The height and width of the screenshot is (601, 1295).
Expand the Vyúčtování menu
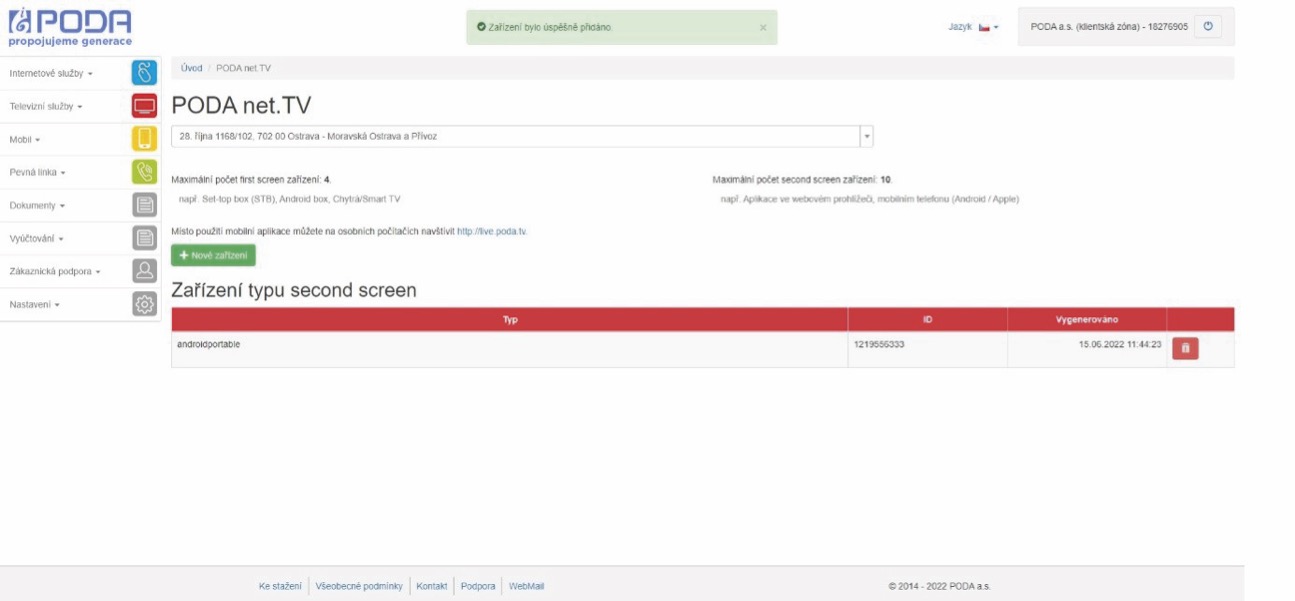38,238
